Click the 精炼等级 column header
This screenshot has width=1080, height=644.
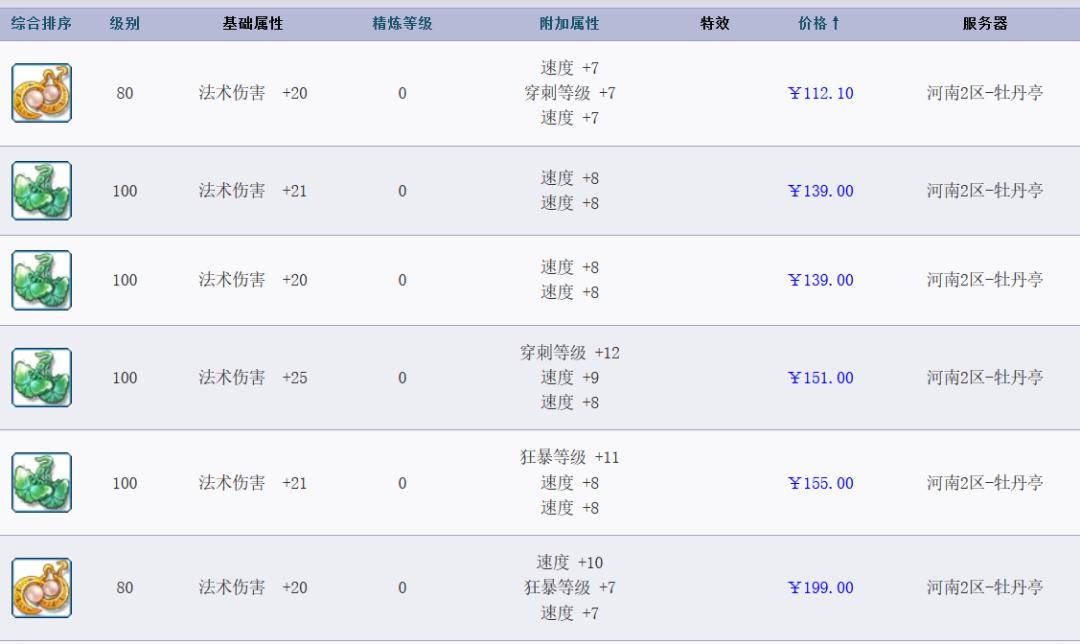[402, 22]
